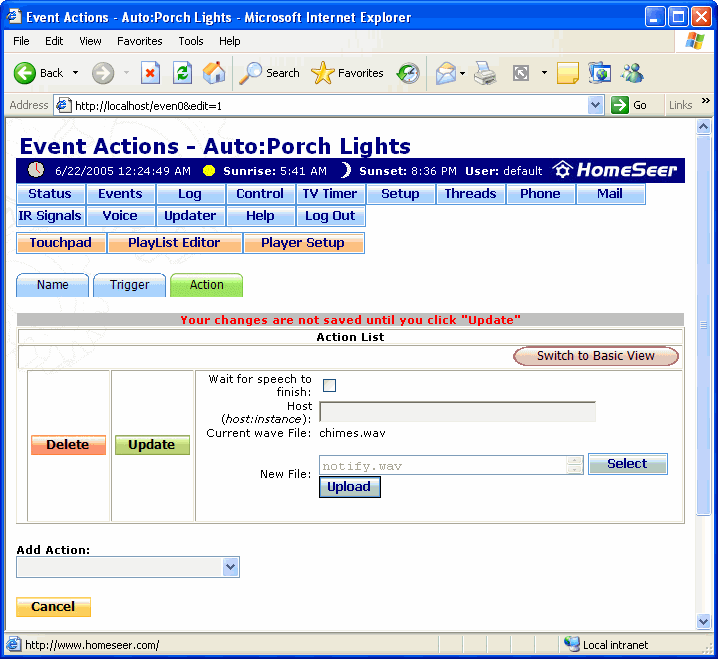Click the Home page icon
718x659 pixels.
(x=214, y=73)
